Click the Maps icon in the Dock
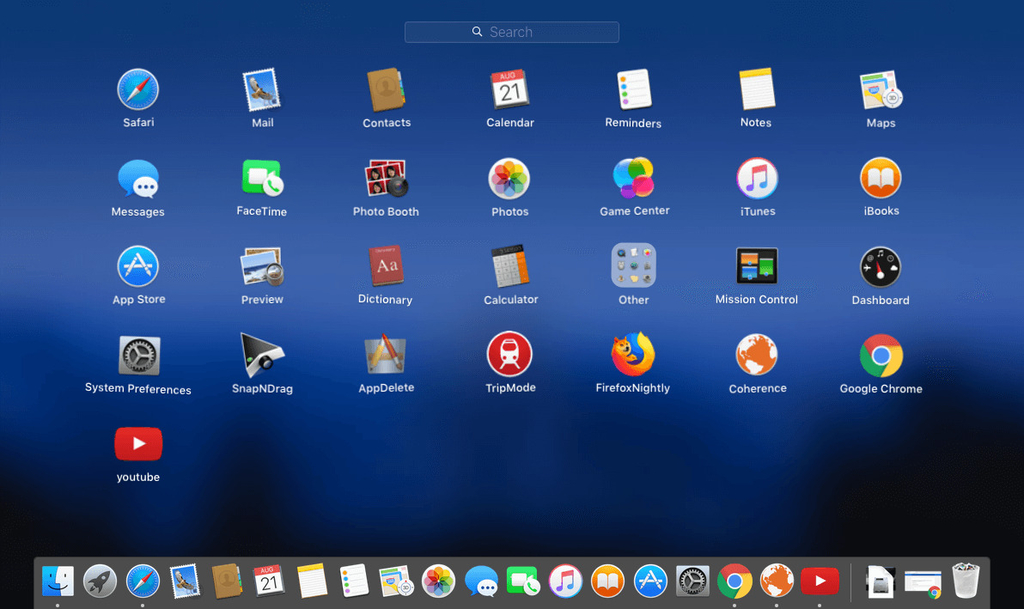1024x609 pixels. point(396,581)
